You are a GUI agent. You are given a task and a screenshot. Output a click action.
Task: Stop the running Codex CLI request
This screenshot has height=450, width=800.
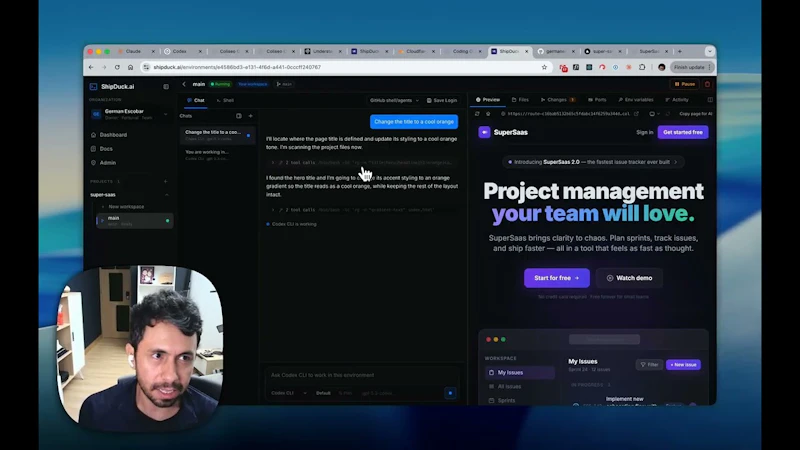[450, 393]
